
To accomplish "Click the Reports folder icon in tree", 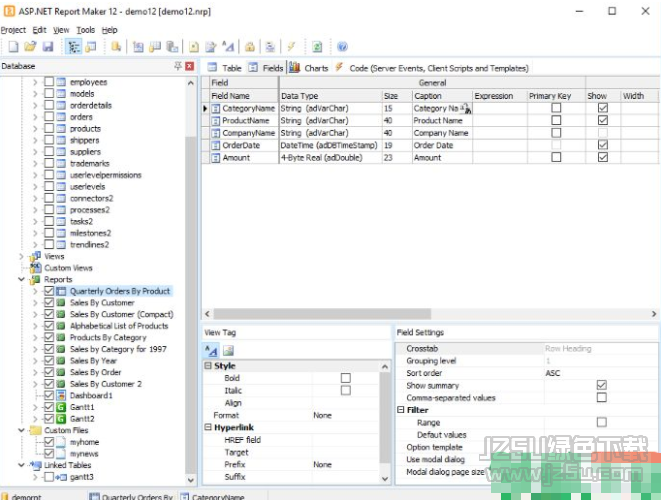I will pyautogui.click(x=35, y=280).
